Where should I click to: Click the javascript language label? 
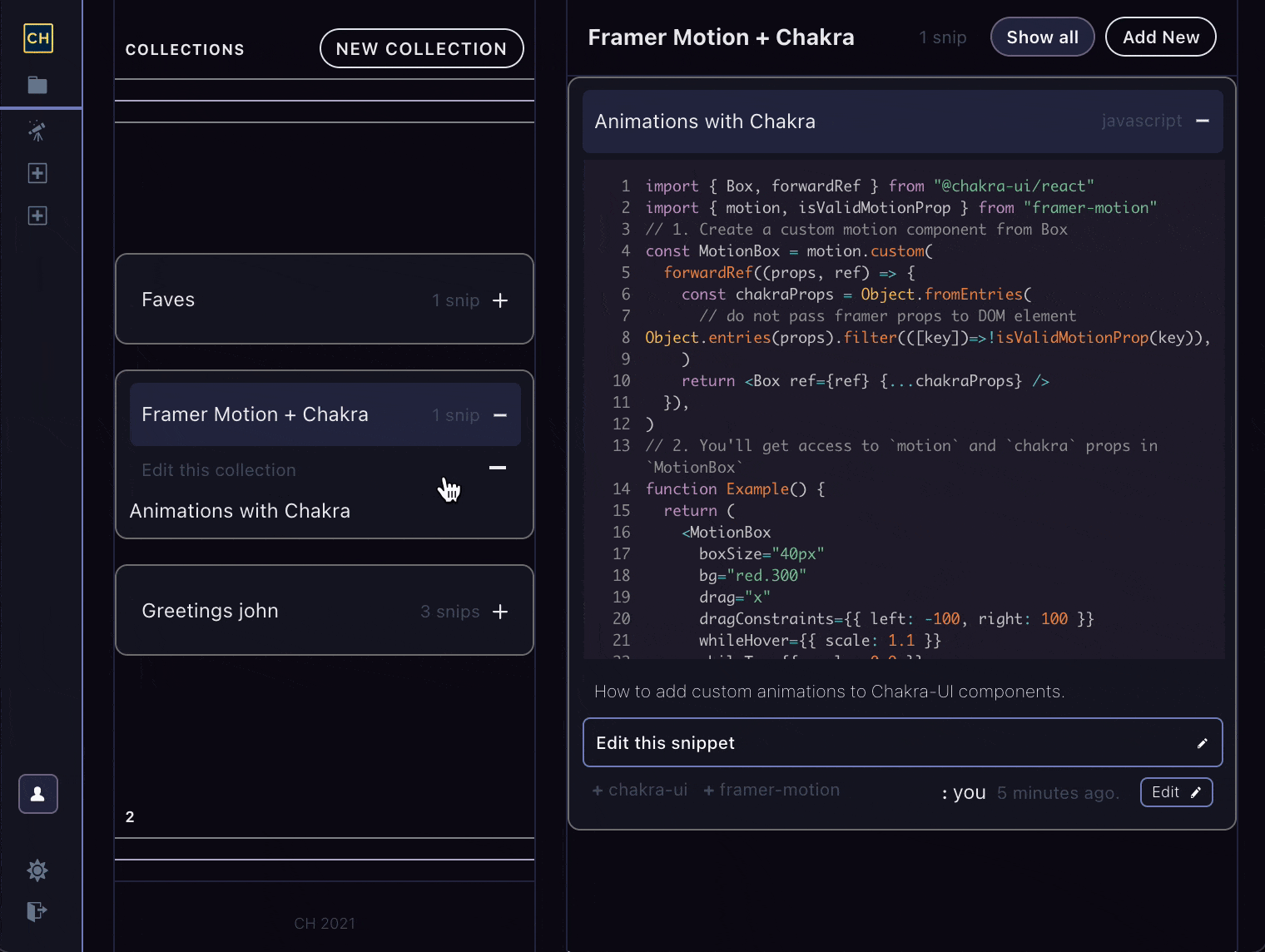click(1142, 121)
